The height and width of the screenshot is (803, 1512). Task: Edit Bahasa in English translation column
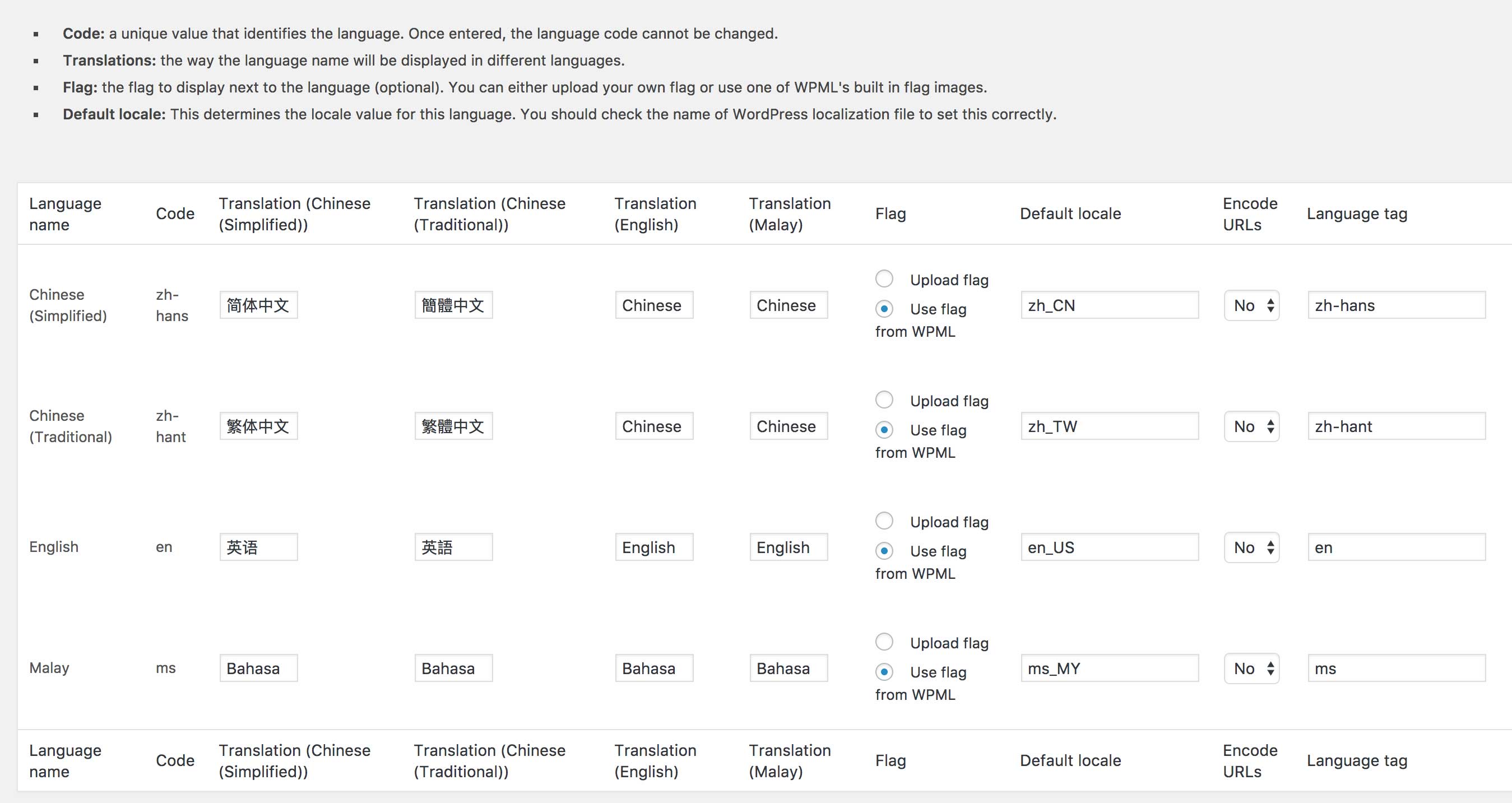click(654, 668)
